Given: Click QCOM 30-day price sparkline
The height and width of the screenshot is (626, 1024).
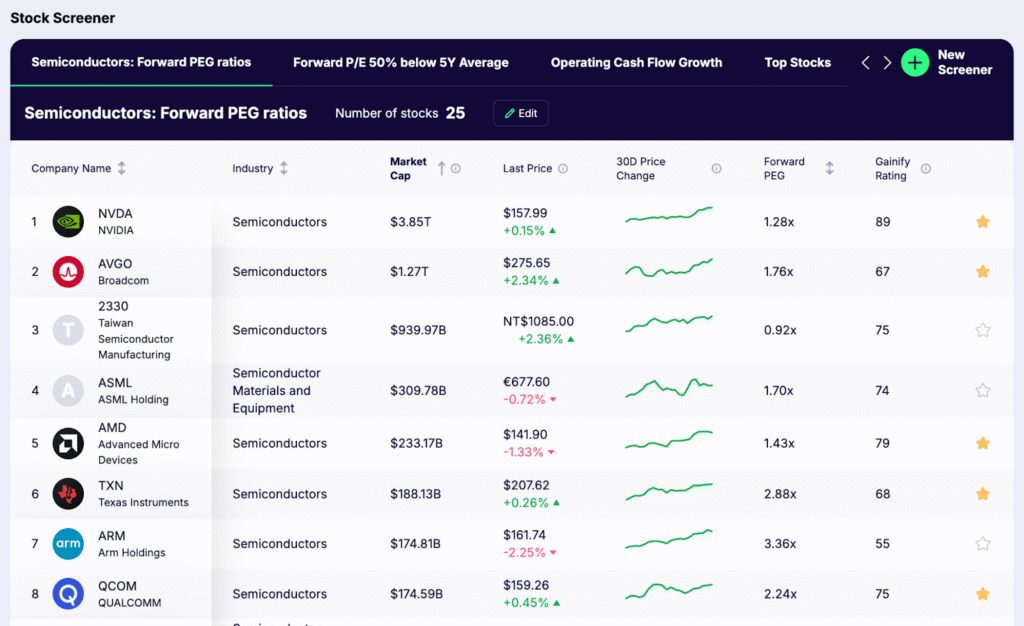Looking at the screenshot, I should (669, 591).
